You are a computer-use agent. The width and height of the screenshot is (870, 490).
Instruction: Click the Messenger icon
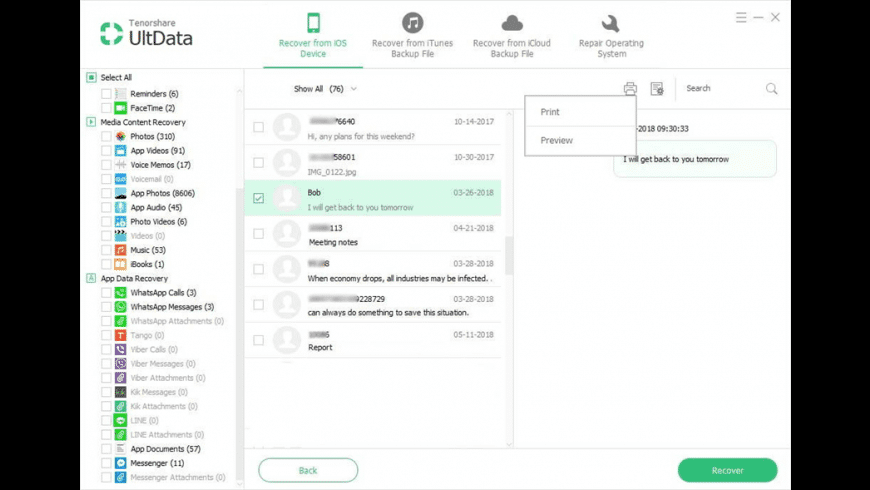(120, 463)
